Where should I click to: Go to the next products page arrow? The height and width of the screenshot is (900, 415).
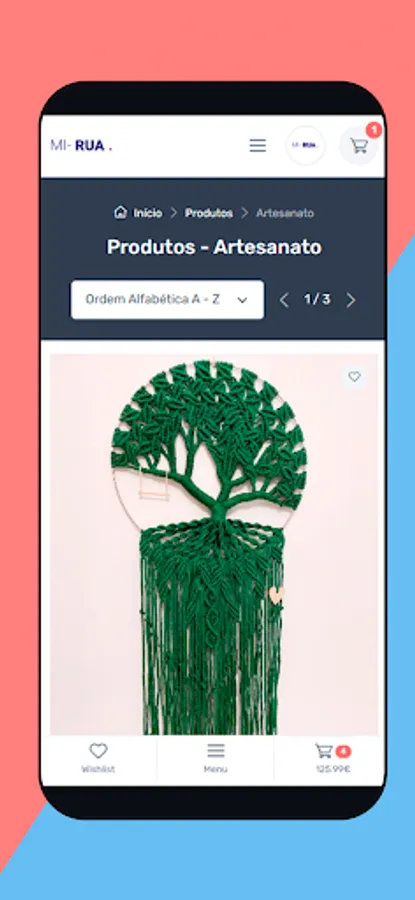[x=351, y=300]
